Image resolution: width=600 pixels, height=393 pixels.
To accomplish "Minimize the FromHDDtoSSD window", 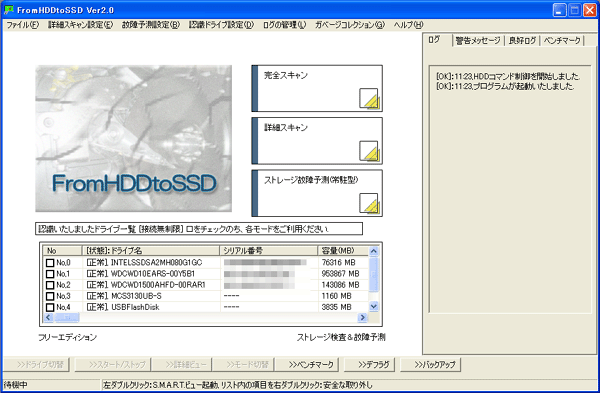I will (x=559, y=10).
